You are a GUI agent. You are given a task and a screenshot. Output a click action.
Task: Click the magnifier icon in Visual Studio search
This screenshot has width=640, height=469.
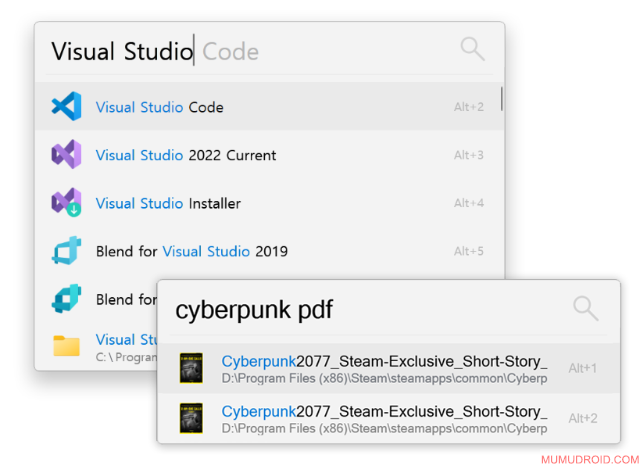(x=472, y=49)
